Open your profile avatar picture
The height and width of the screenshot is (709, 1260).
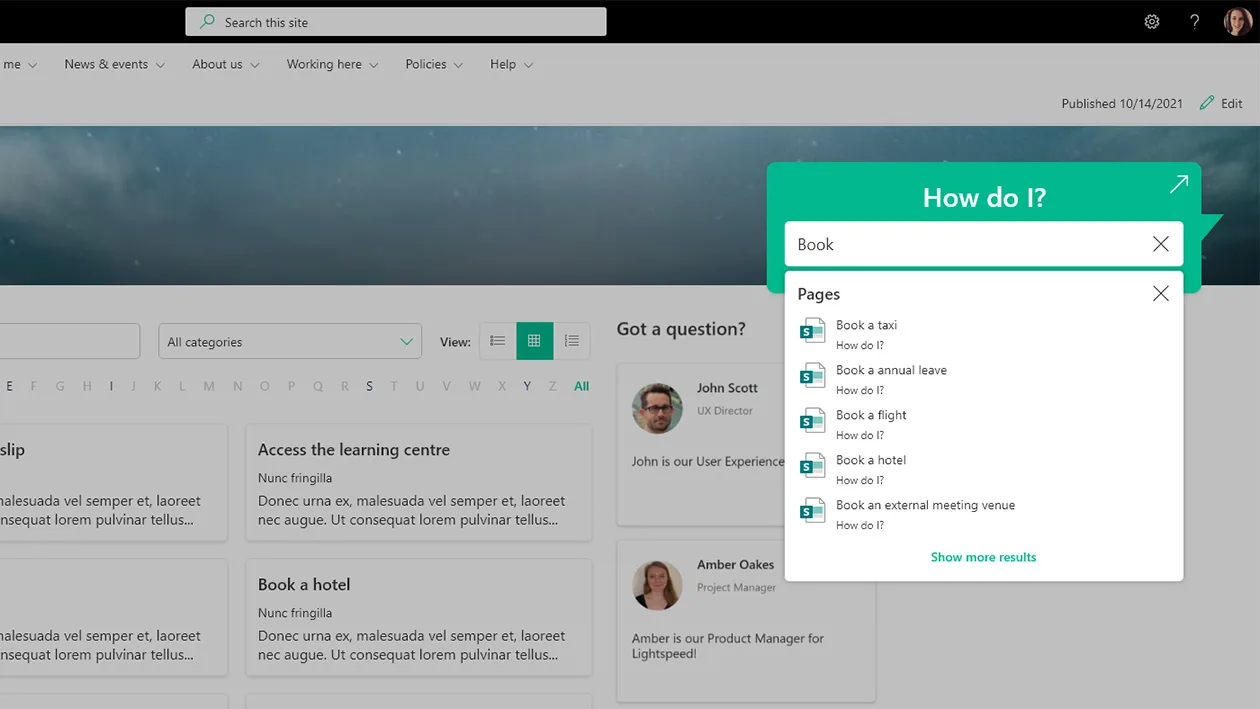[x=1237, y=21]
